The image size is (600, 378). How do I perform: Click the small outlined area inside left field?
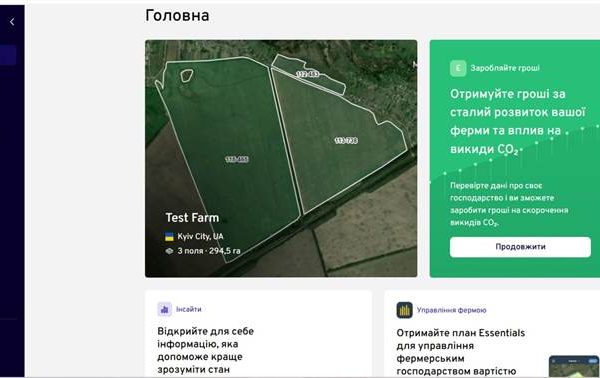pos(186,75)
